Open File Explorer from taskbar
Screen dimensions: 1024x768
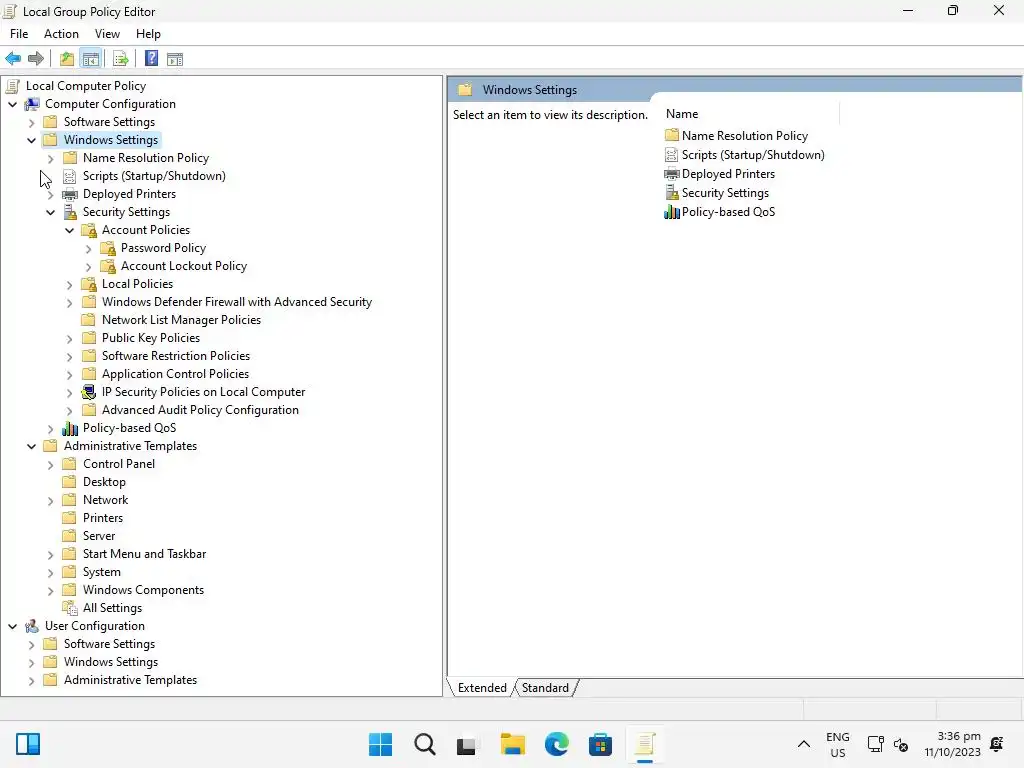(x=513, y=744)
